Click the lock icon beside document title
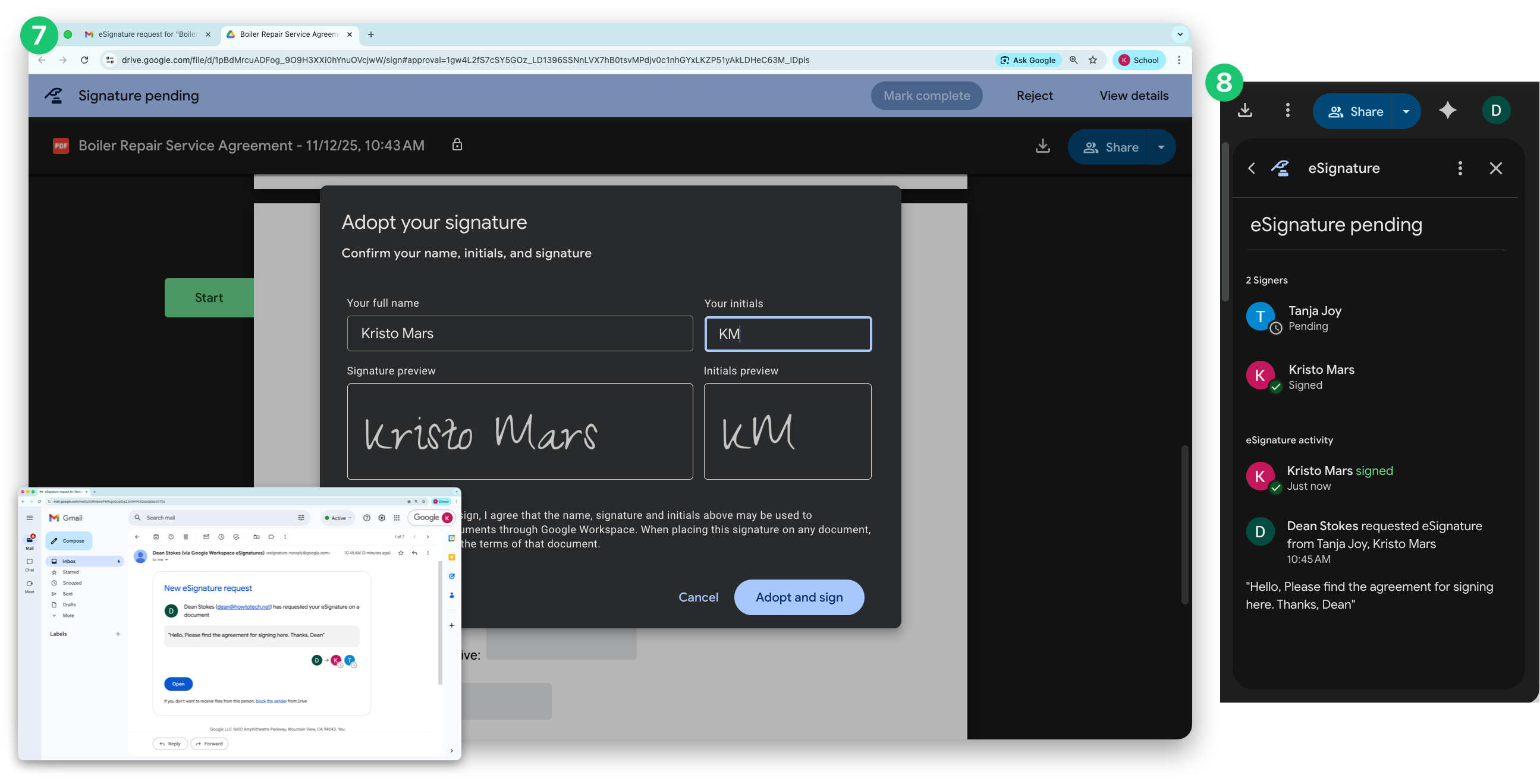 (457, 144)
